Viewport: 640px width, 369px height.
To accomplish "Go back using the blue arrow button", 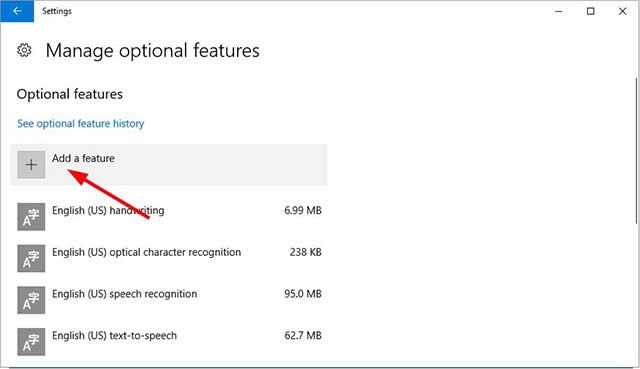I will coord(17,11).
